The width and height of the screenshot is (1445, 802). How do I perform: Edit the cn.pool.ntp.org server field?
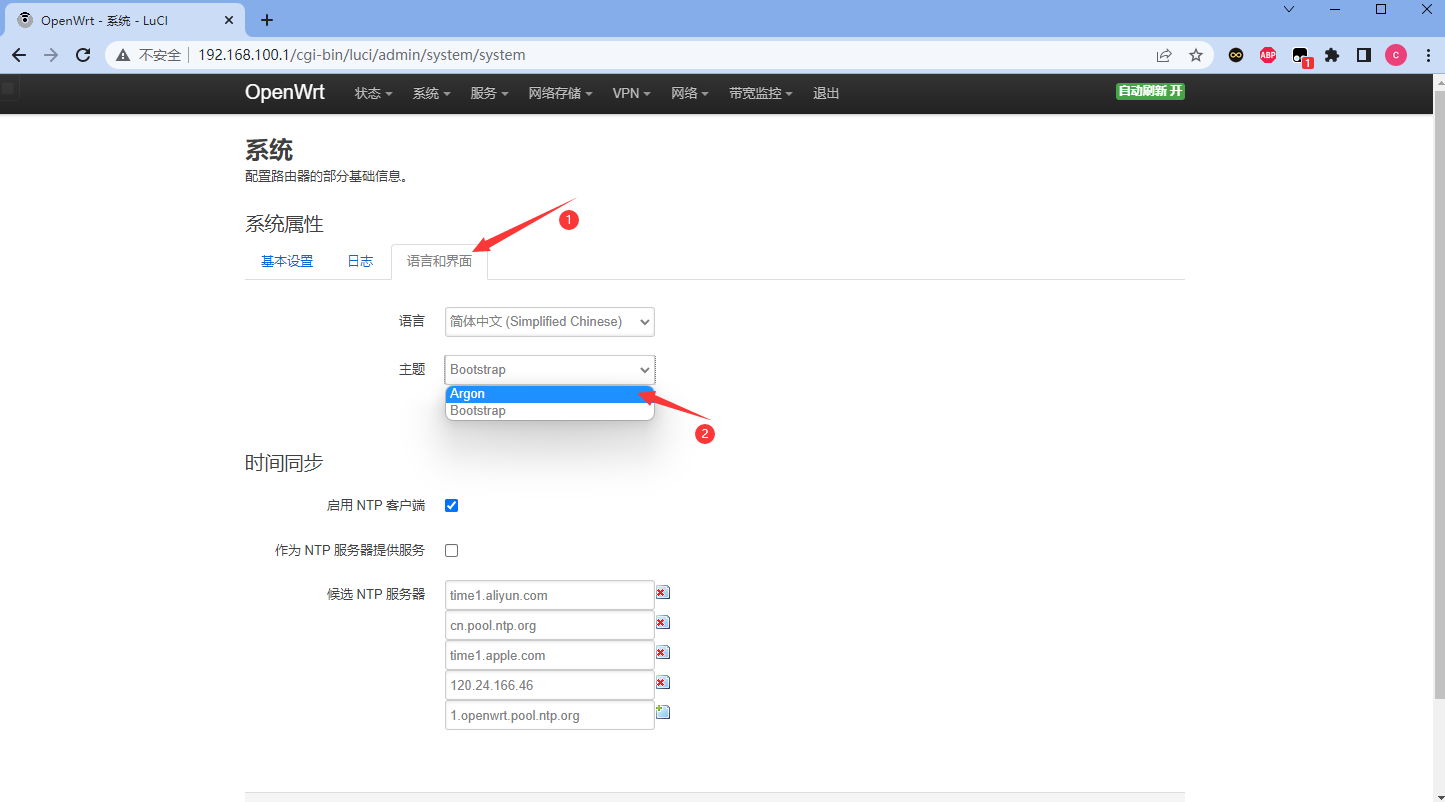click(549, 625)
